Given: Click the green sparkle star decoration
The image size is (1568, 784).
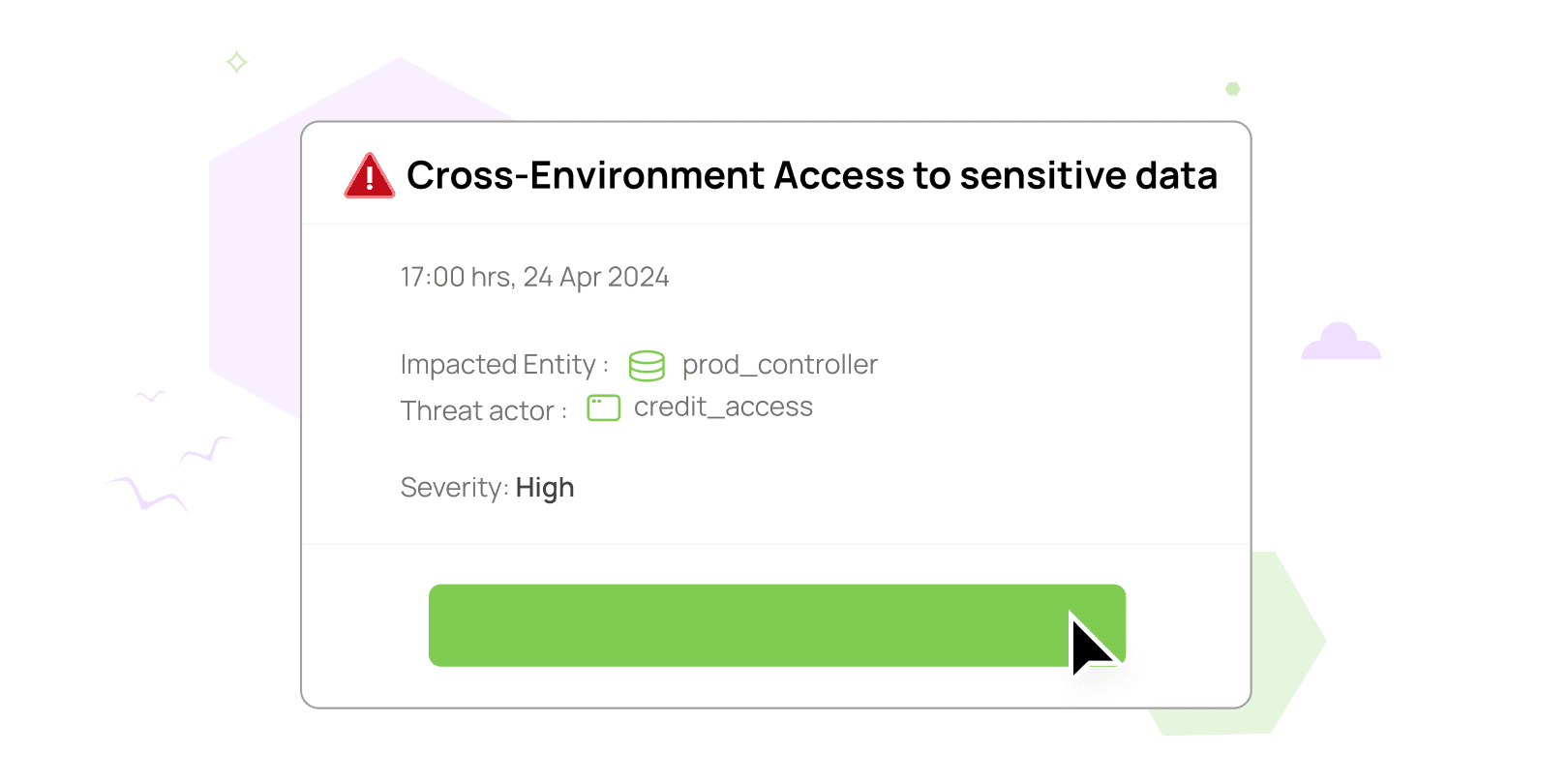Looking at the screenshot, I should coord(237,63).
